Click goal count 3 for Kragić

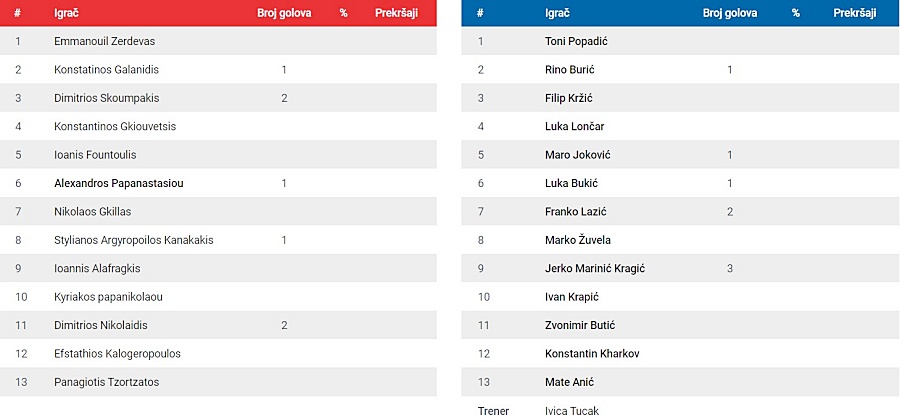click(x=730, y=268)
